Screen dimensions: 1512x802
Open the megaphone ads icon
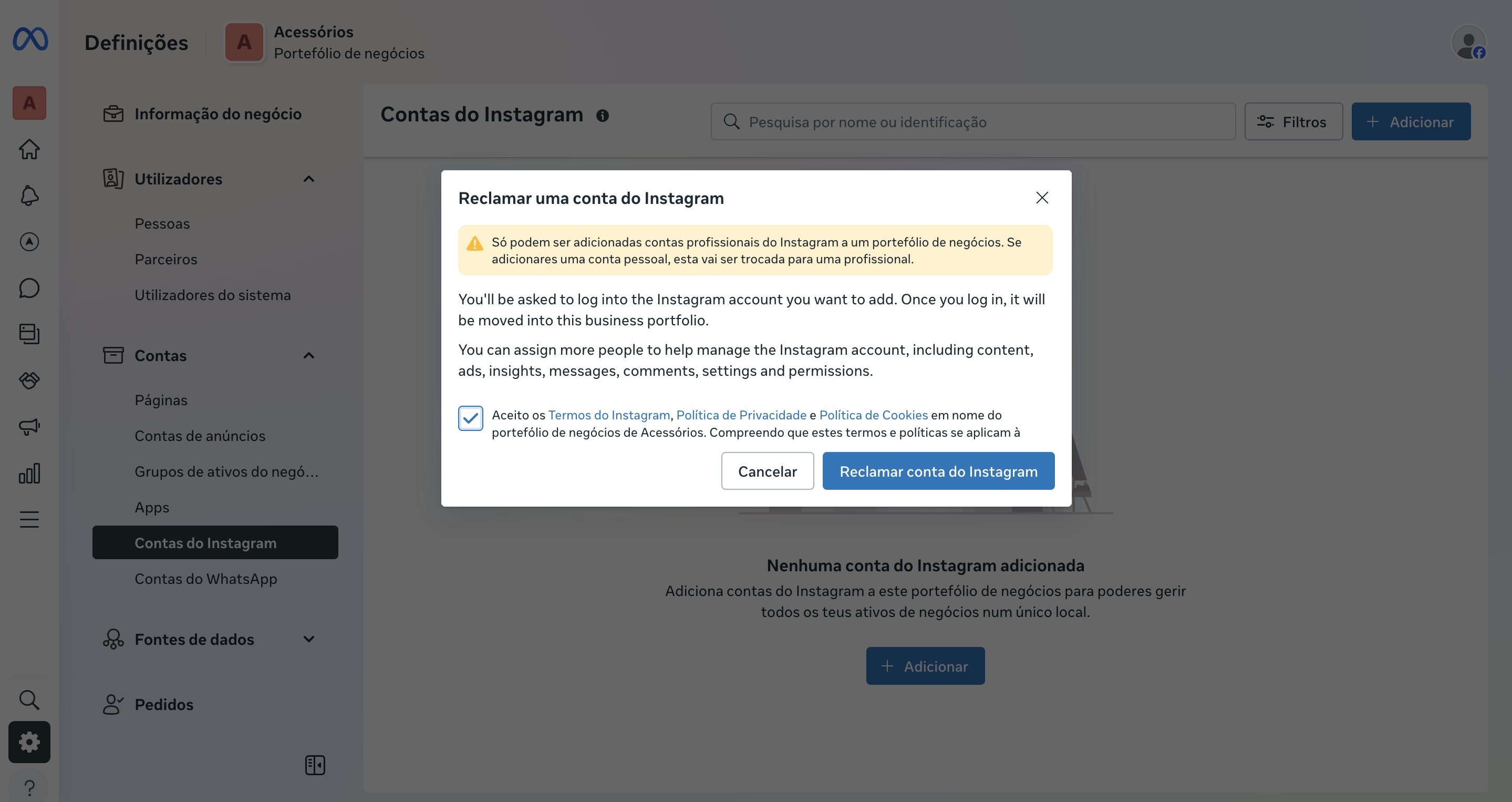(x=29, y=427)
